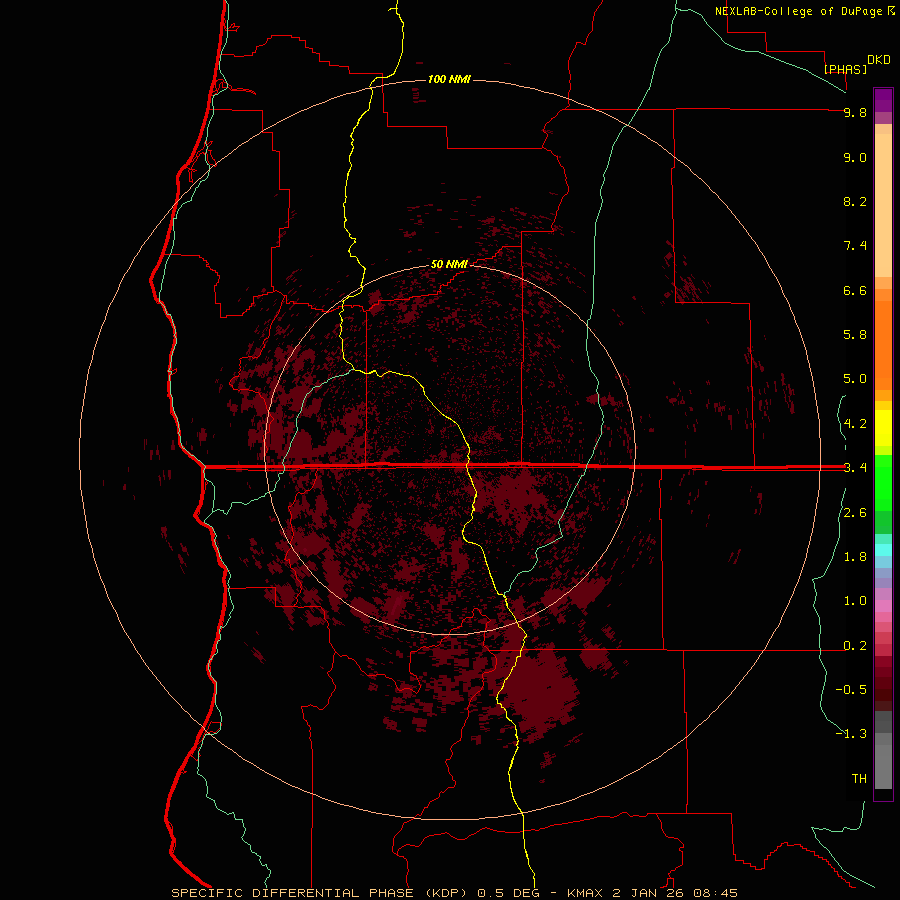
Task: Click the 100 NMI range ring label
Action: point(449,79)
